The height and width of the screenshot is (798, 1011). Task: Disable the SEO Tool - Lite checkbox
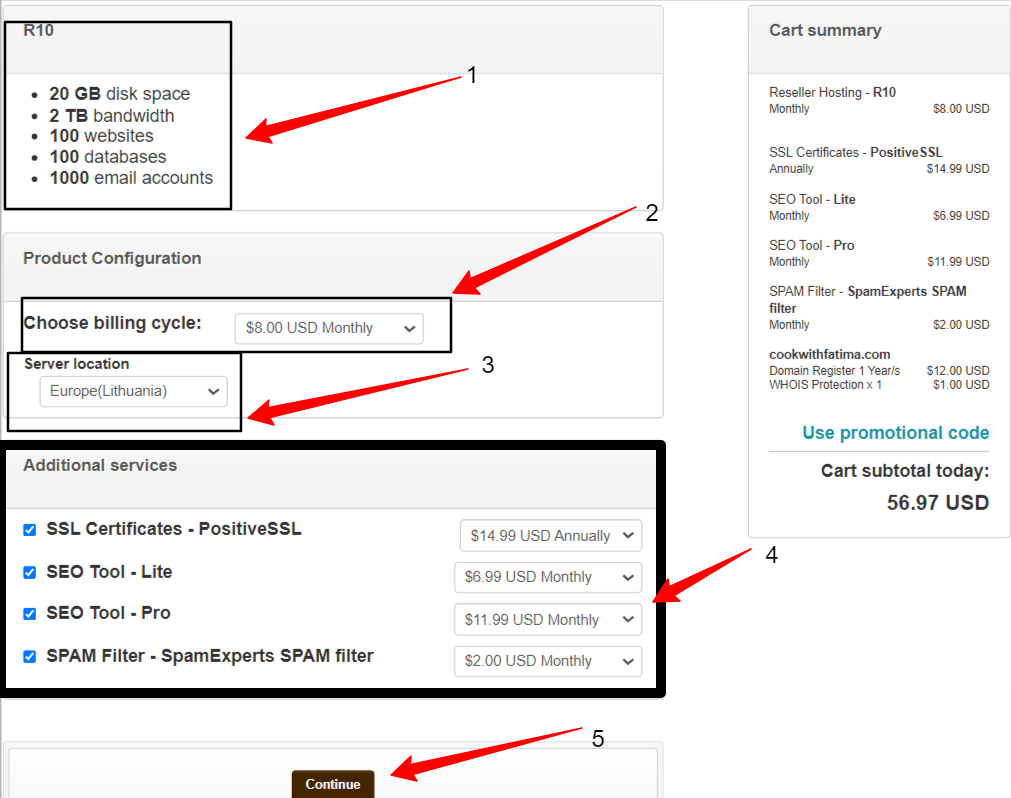tap(29, 572)
